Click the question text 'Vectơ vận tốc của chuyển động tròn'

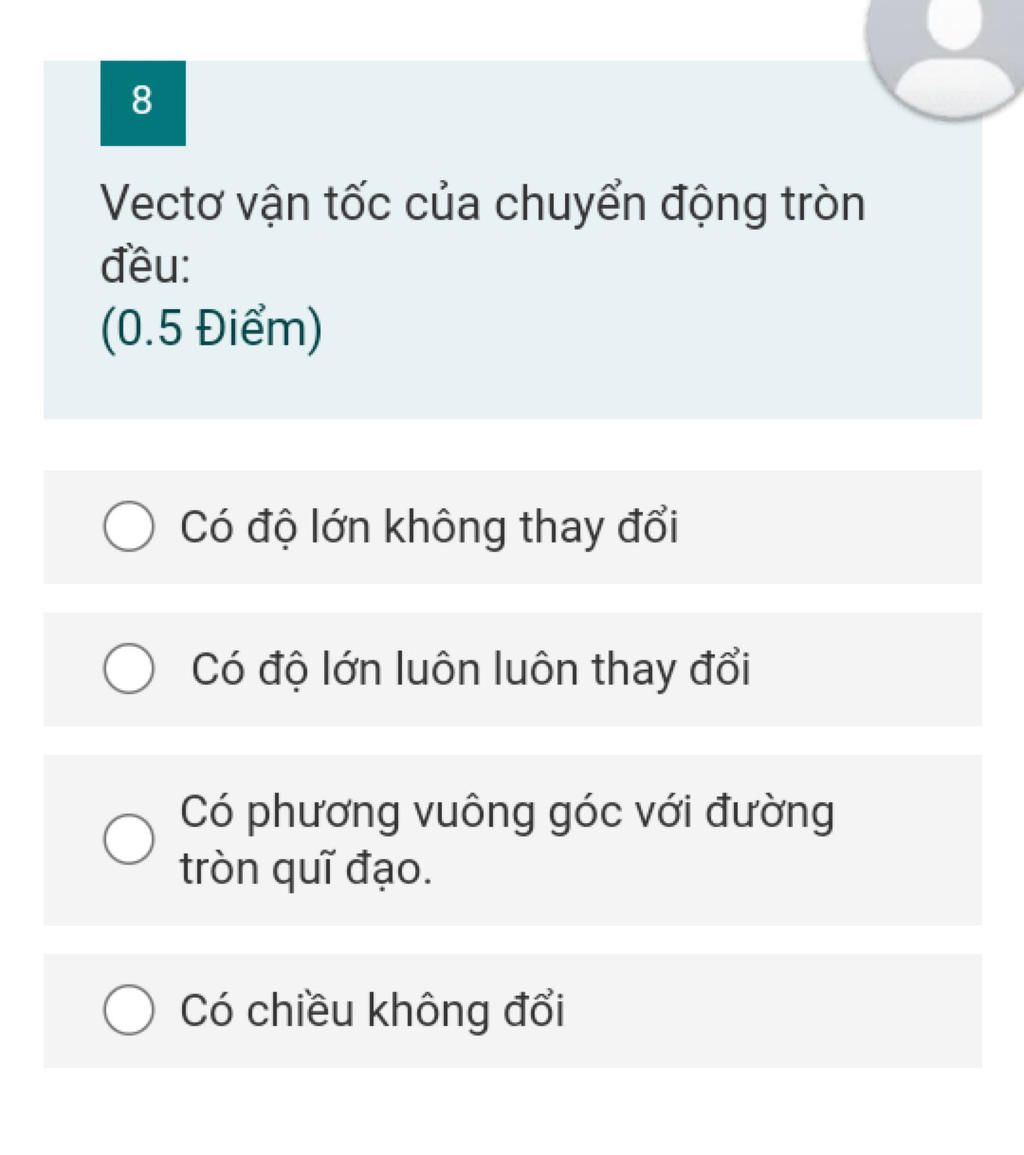pyautogui.click(x=483, y=203)
